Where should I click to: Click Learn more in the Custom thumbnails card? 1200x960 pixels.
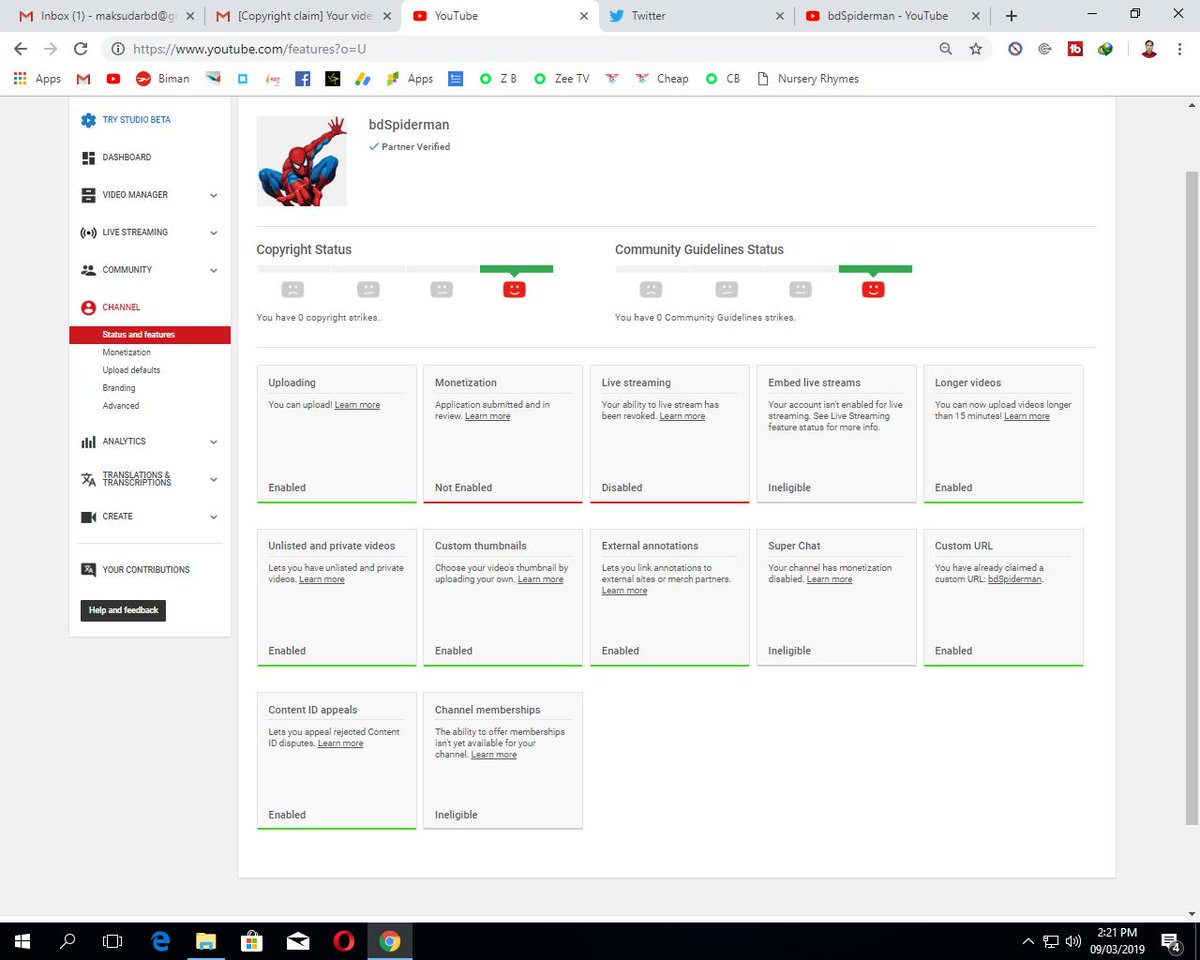540,579
